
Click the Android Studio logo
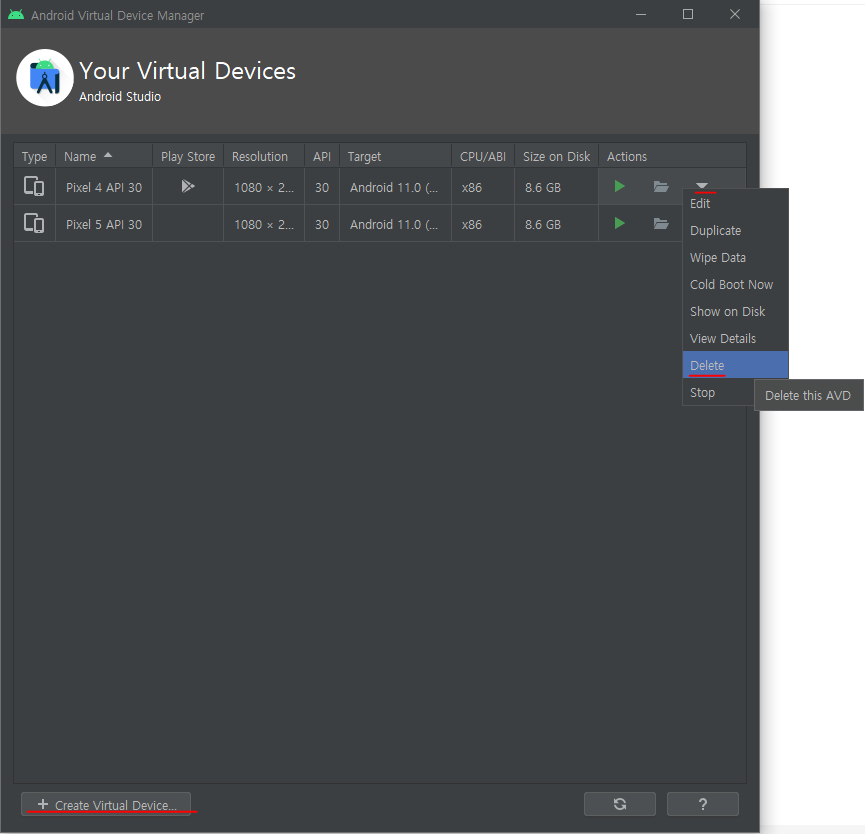(45, 78)
